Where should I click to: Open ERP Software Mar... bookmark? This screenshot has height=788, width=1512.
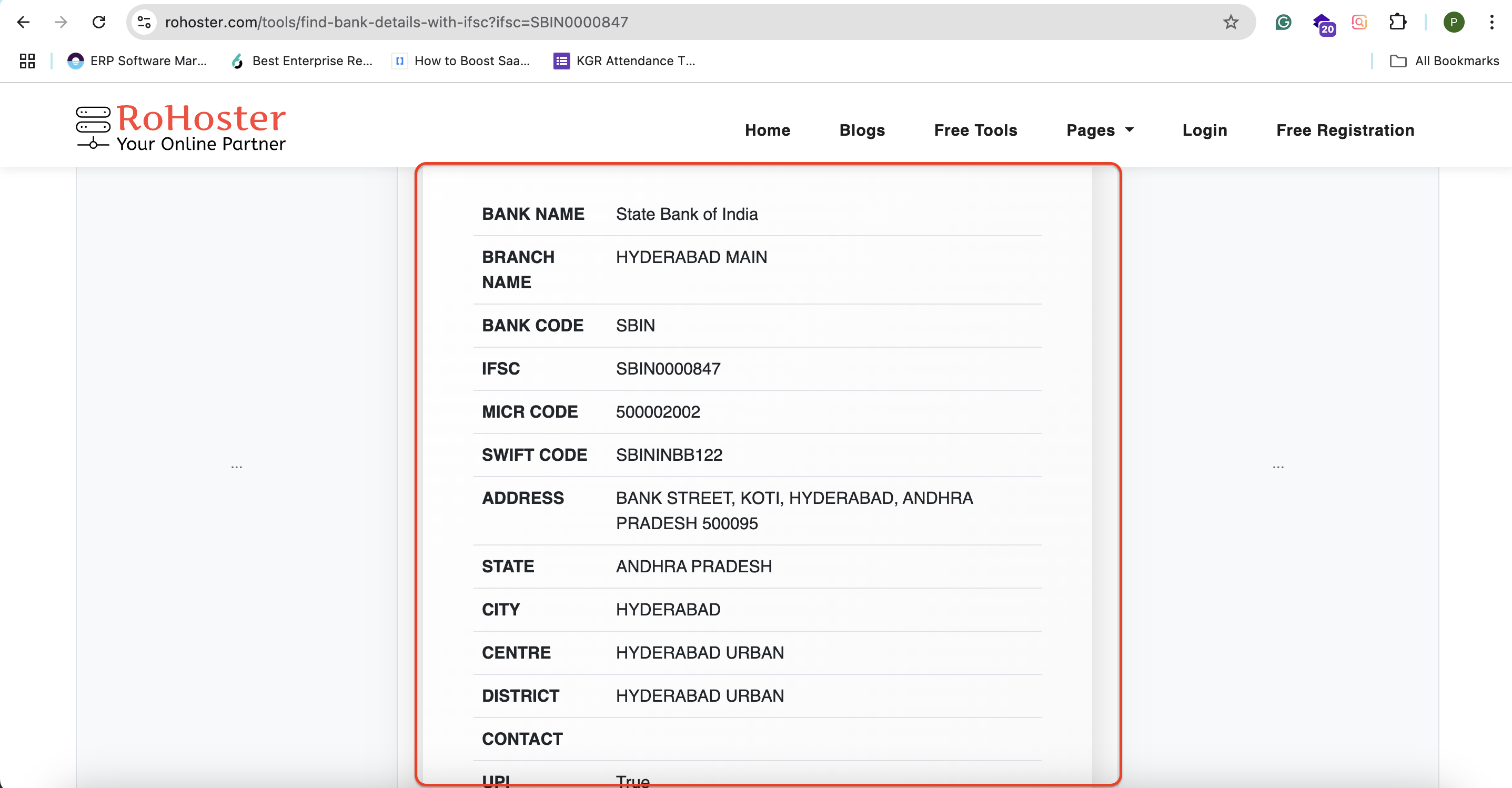[x=137, y=61]
